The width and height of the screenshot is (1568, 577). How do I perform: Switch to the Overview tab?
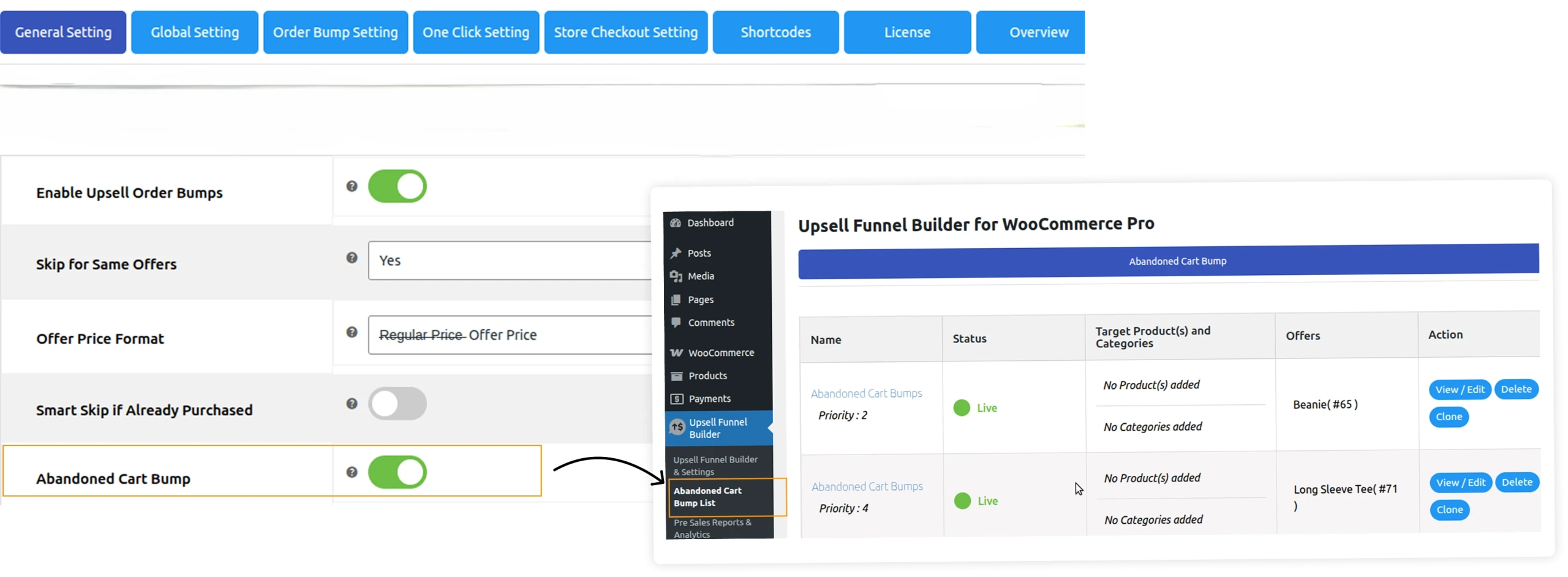(x=1030, y=32)
